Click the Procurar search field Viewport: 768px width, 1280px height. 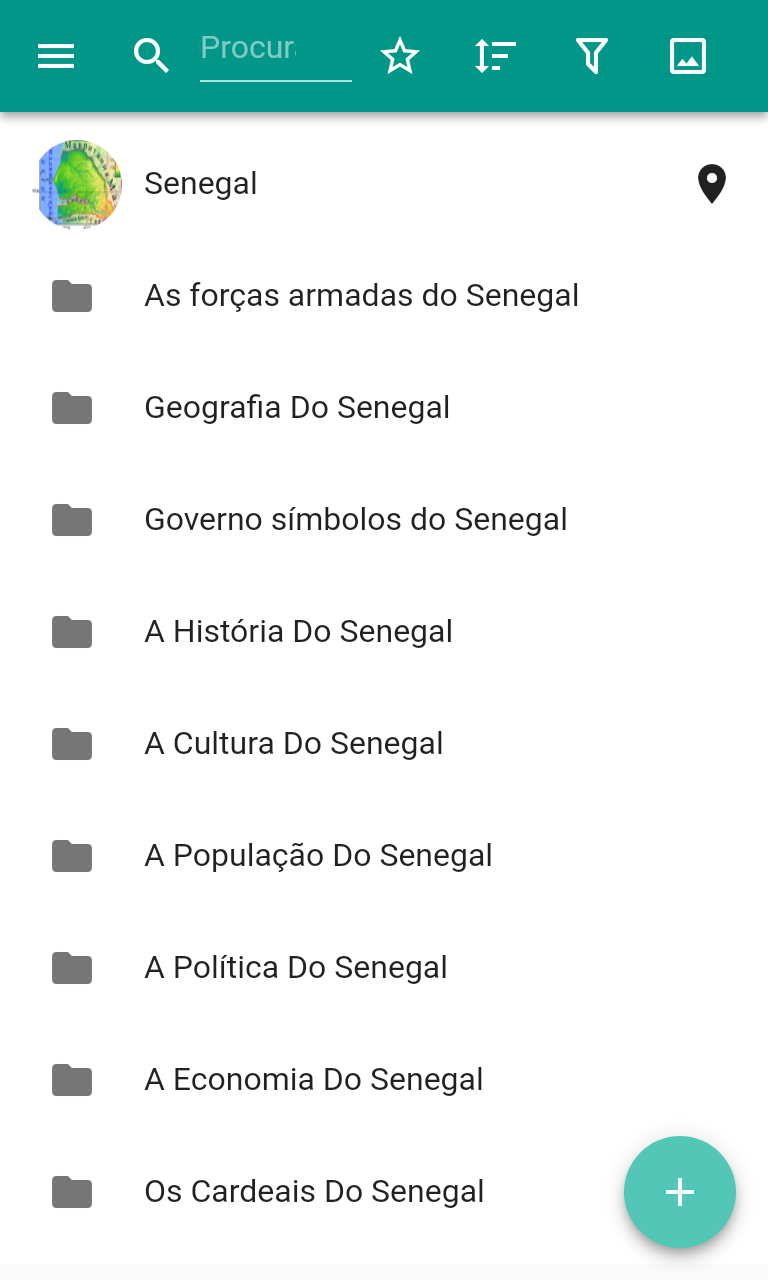(275, 50)
